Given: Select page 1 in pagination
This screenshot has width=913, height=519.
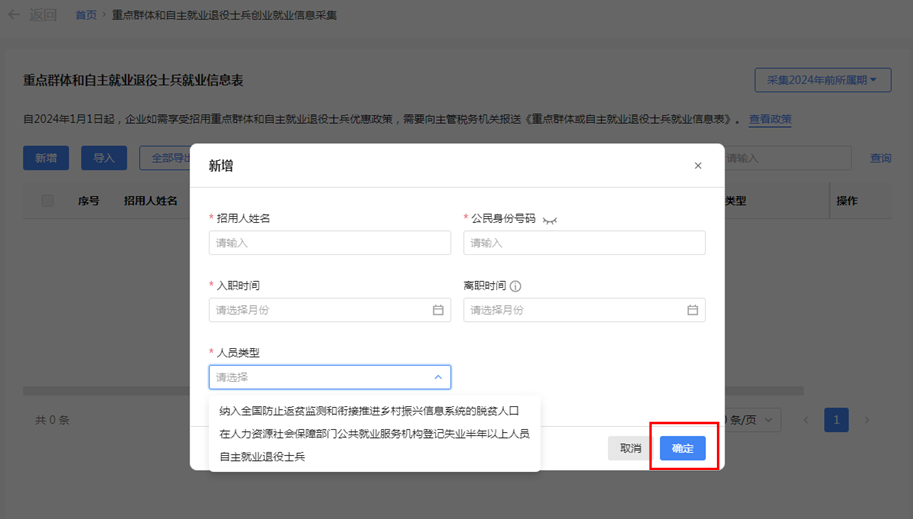Looking at the screenshot, I should 836,420.
